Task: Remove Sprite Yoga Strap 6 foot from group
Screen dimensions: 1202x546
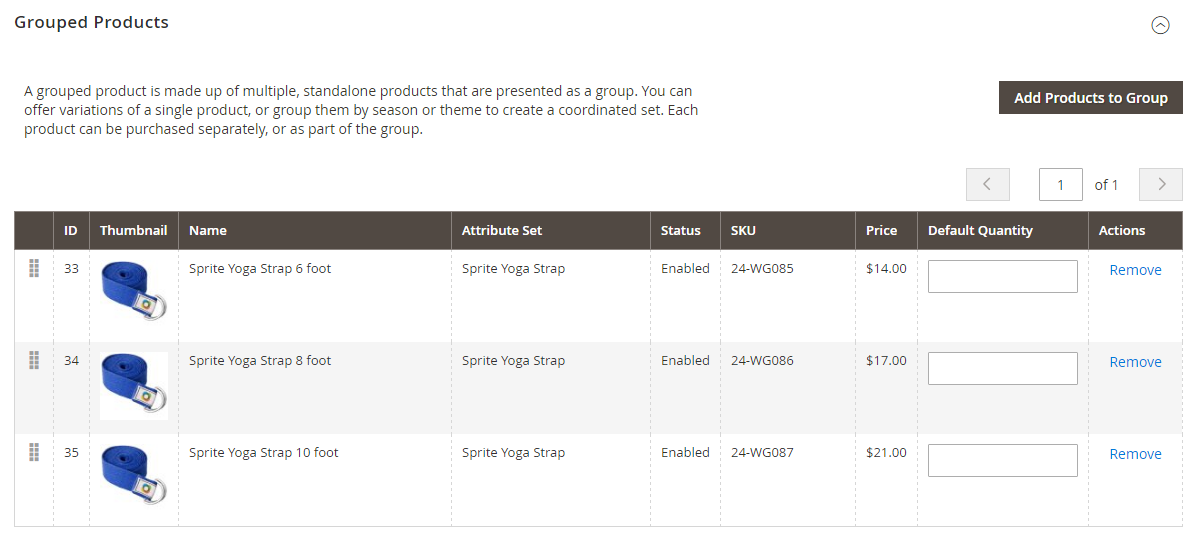Action: click(x=1135, y=270)
